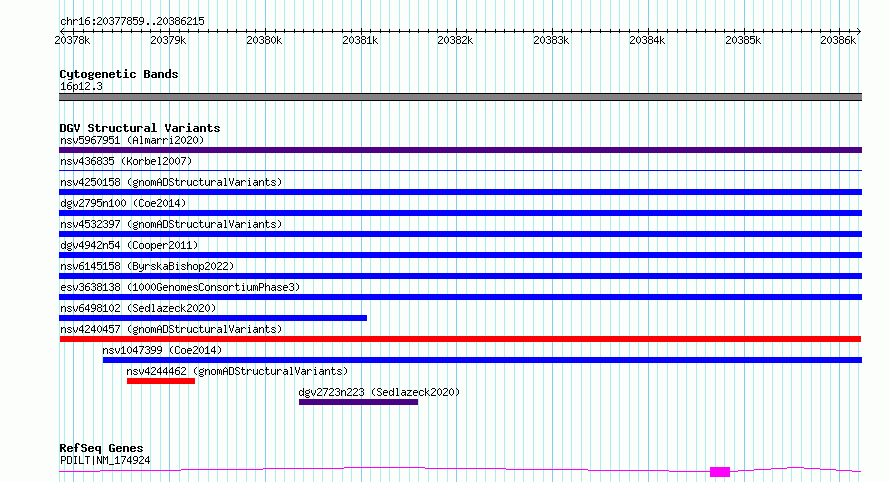Image resolution: width=890 pixels, height=482 pixels.
Task: Select the nsv436835 (Korbel2007) variant label
Action: (126, 161)
